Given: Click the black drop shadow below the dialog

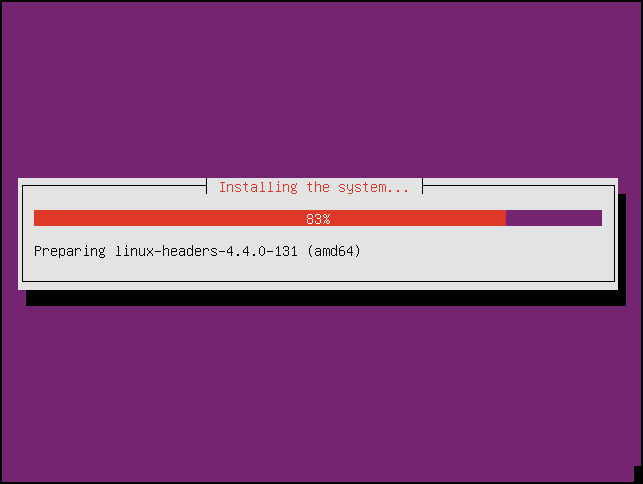Looking at the screenshot, I should (326, 298).
